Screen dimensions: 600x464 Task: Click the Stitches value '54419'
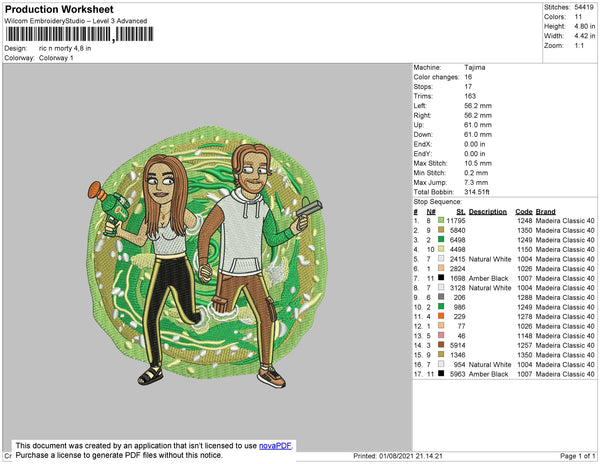pos(584,7)
